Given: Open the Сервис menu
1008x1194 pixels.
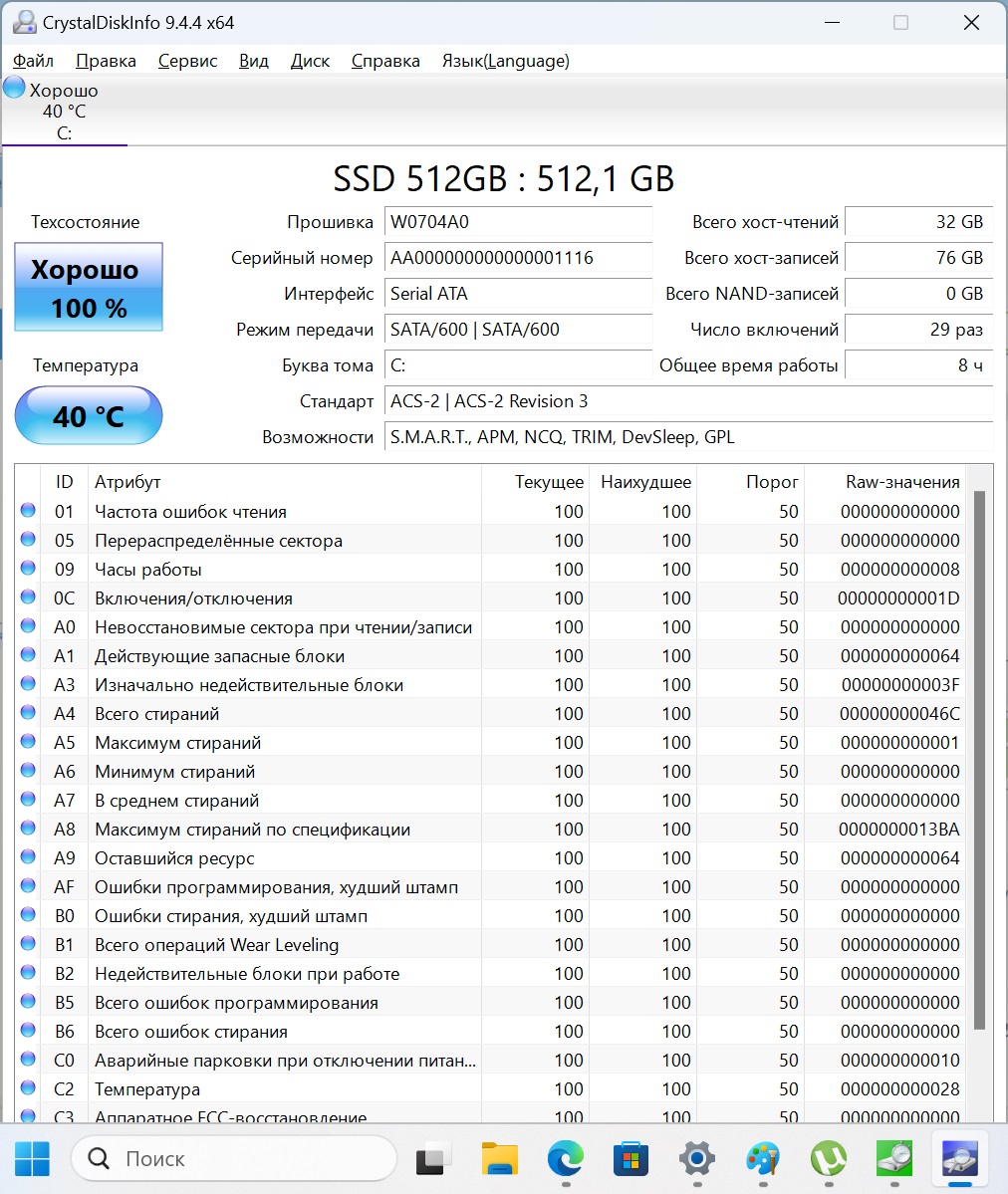Looking at the screenshot, I should pyautogui.click(x=187, y=61).
